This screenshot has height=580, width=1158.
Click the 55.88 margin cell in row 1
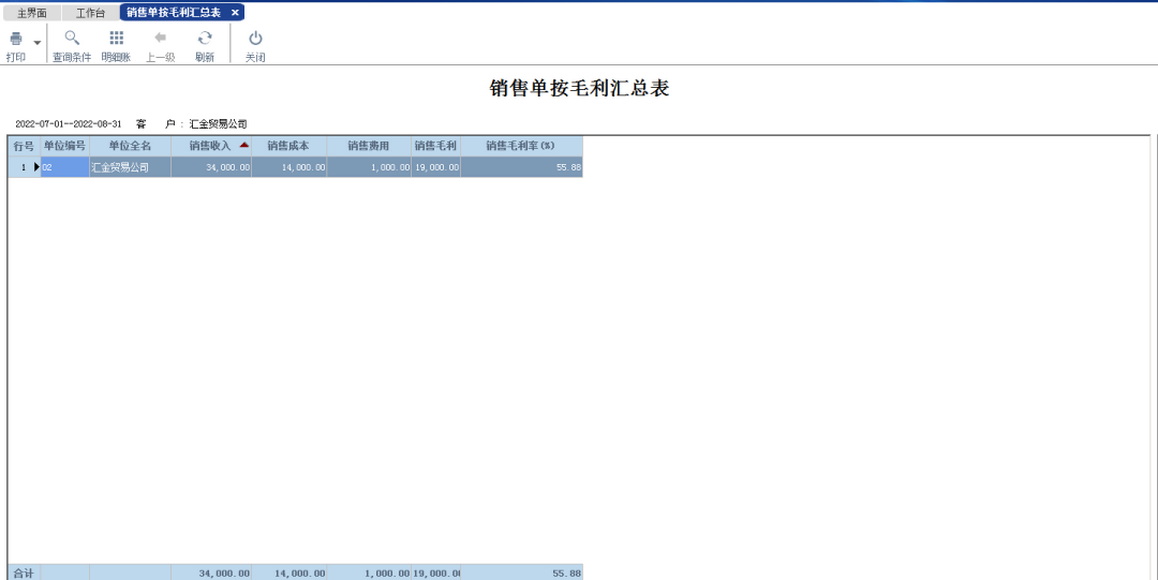(x=521, y=167)
